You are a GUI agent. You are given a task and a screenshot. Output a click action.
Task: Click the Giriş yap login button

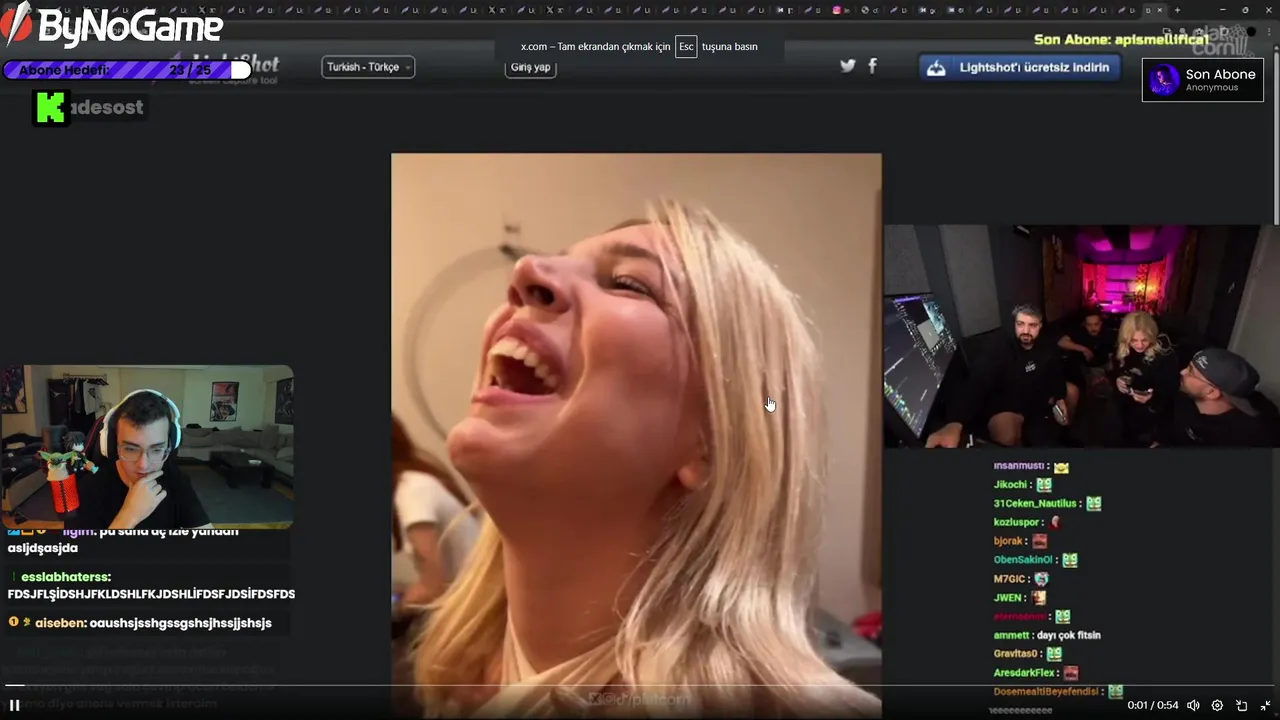(530, 67)
